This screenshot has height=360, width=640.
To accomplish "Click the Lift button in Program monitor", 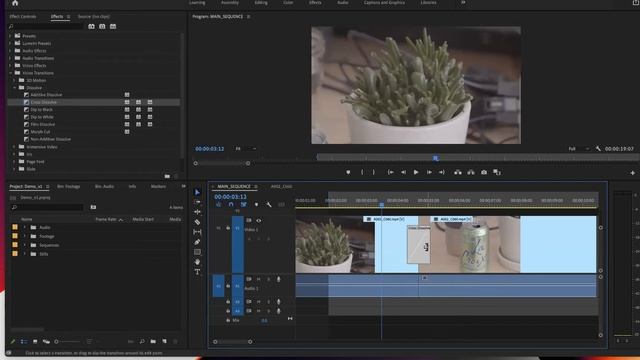I will click(x=458, y=172).
